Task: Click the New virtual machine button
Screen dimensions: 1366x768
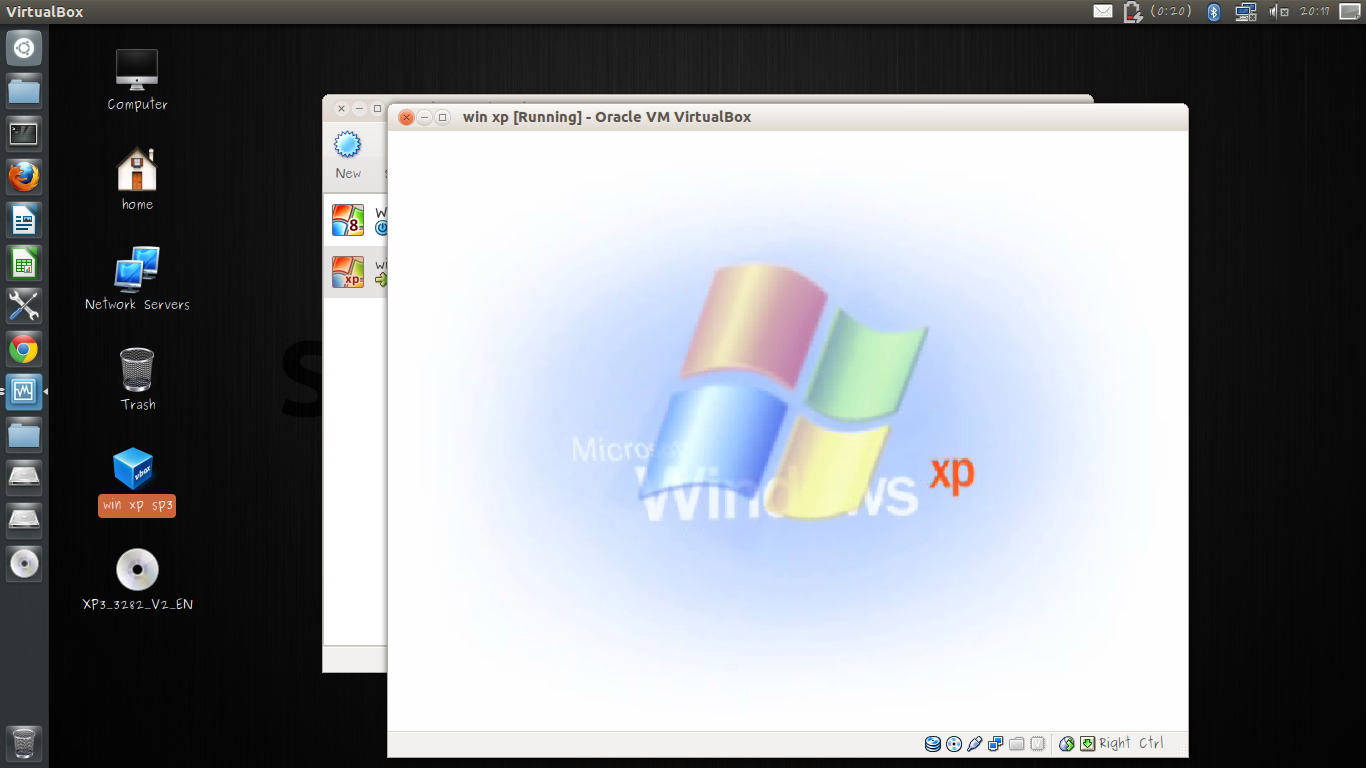Action: [x=349, y=155]
